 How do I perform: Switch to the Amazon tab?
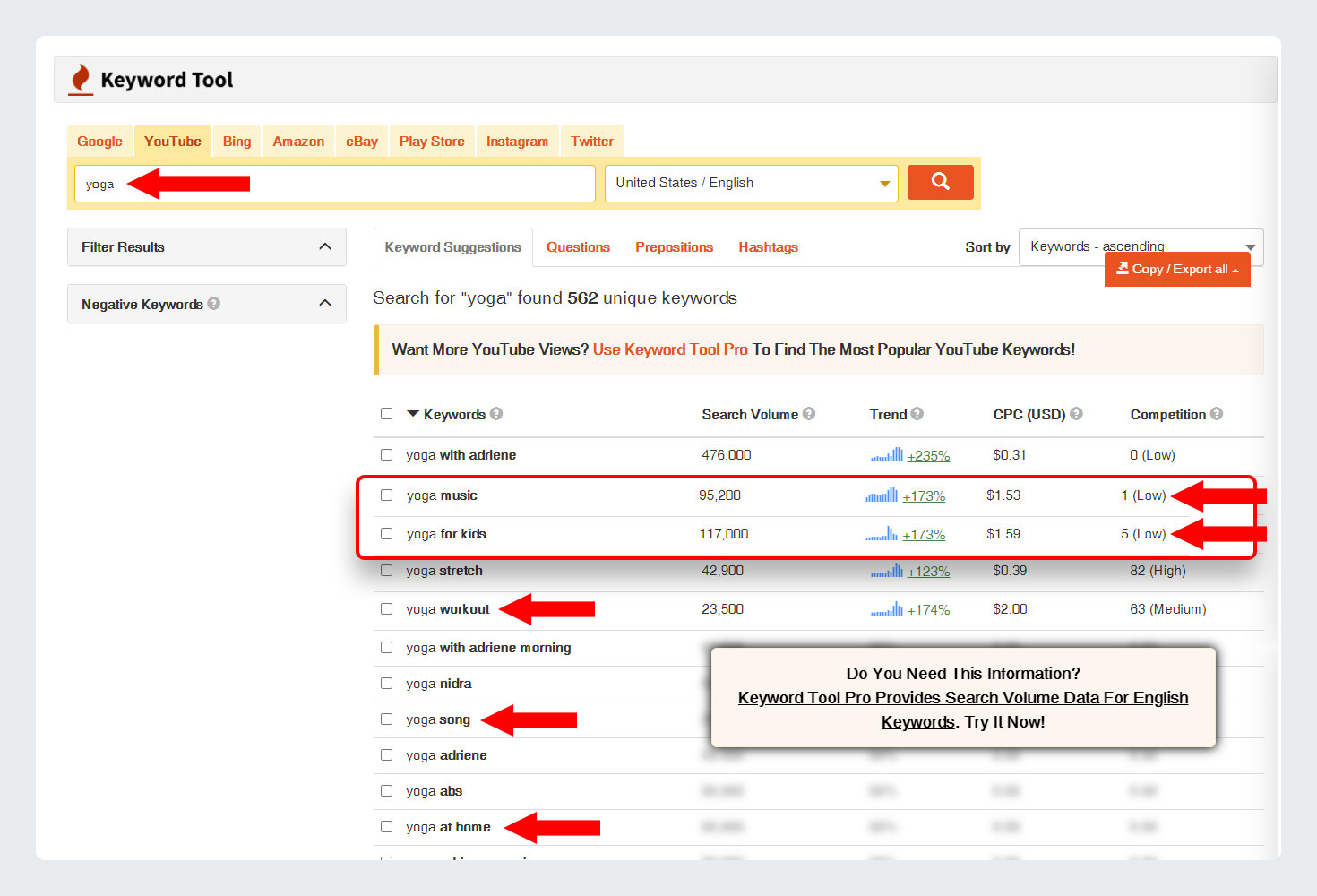pyautogui.click(x=298, y=141)
